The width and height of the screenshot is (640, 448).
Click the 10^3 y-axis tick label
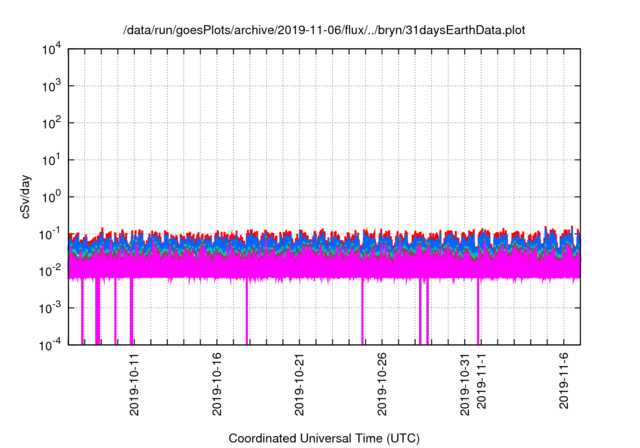[52, 86]
